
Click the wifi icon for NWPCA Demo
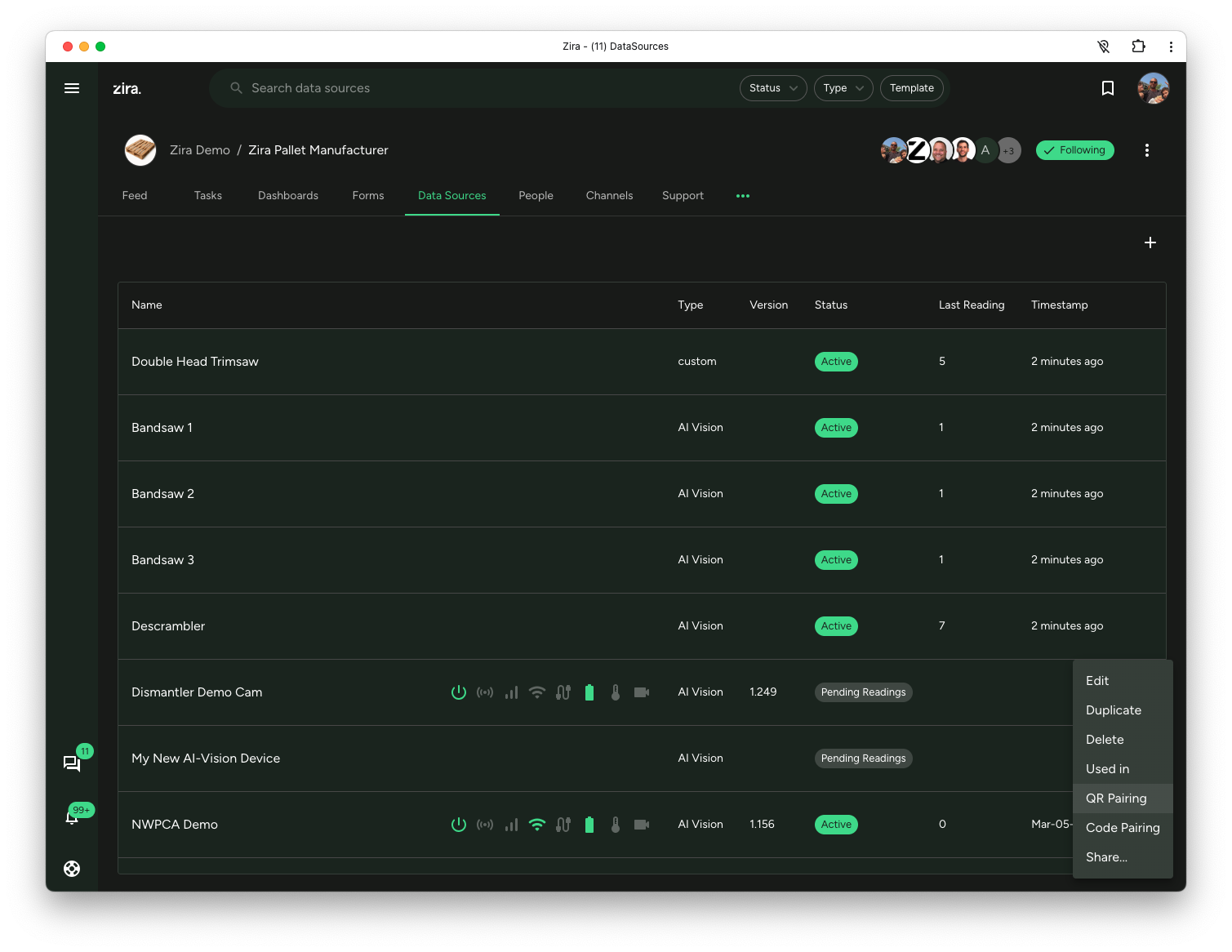(537, 825)
